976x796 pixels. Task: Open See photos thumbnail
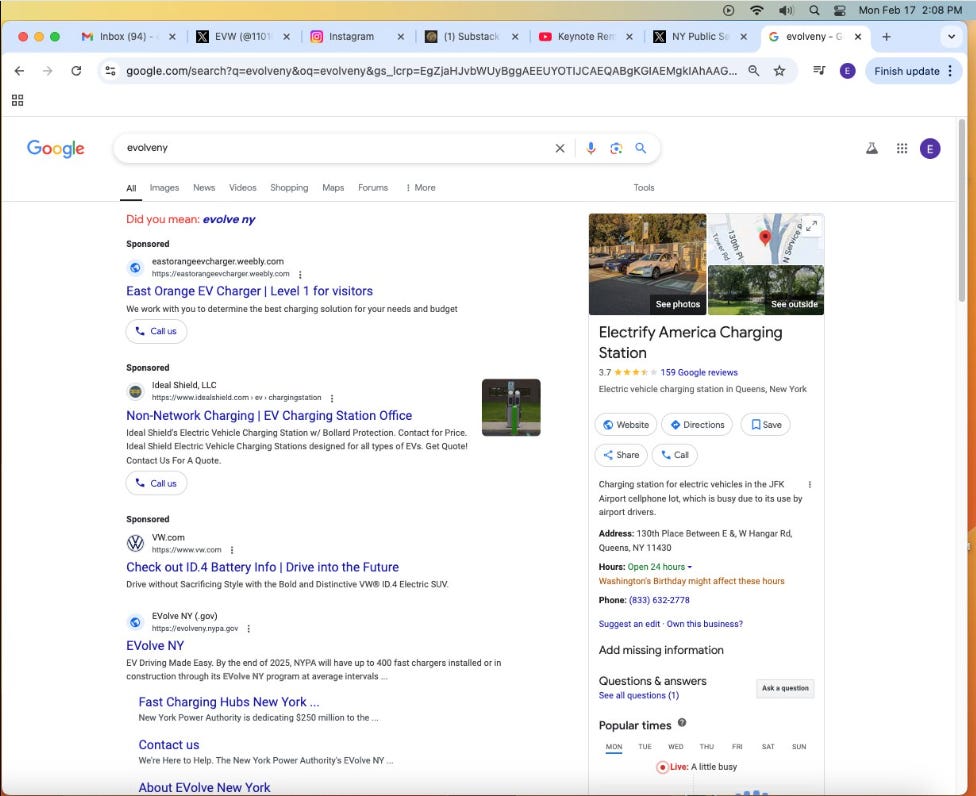[x=647, y=264]
